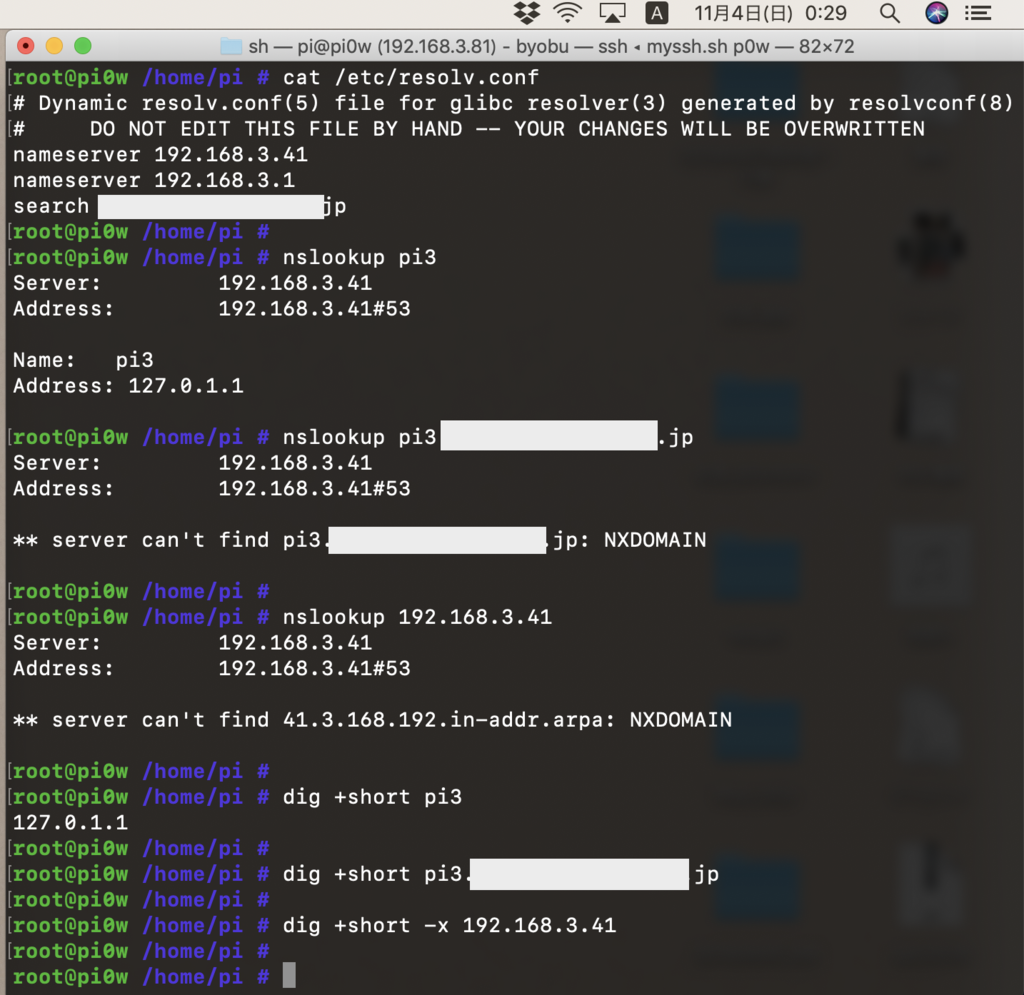Screen dimensions: 1024x995
Task: Open Notification Center list icon
Action: tap(978, 12)
